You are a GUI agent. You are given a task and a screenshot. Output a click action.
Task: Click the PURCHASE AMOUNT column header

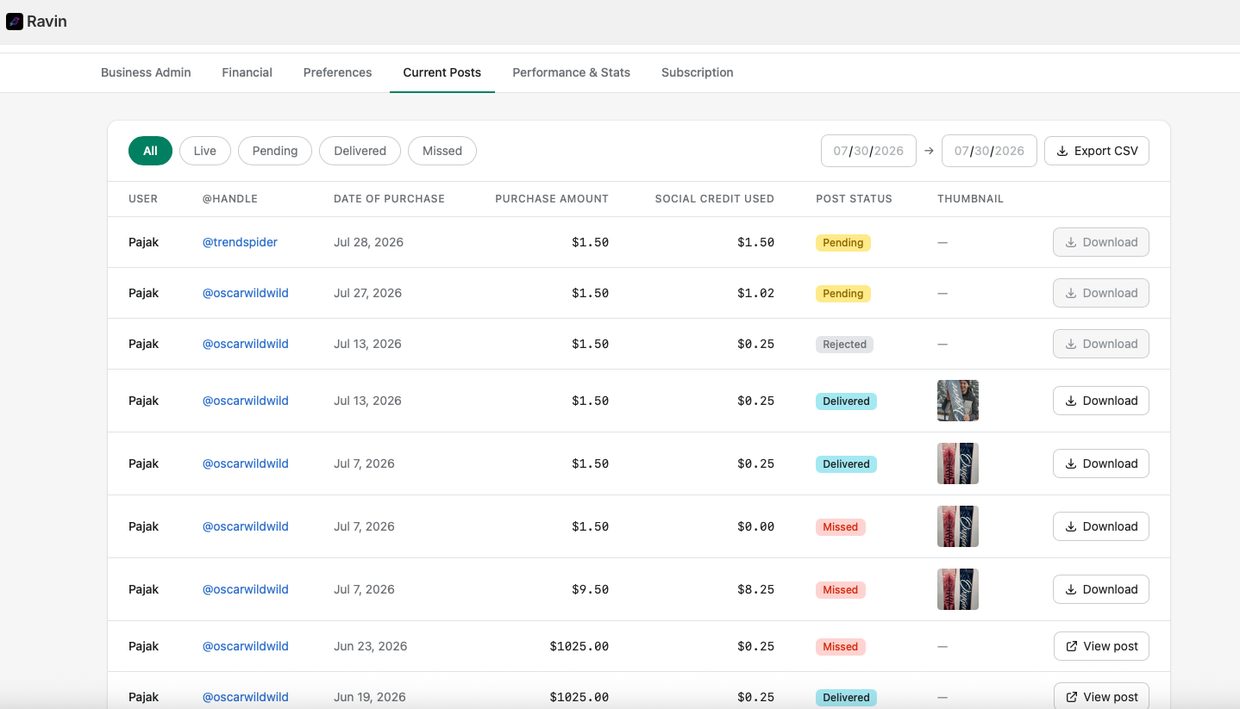[552, 199]
